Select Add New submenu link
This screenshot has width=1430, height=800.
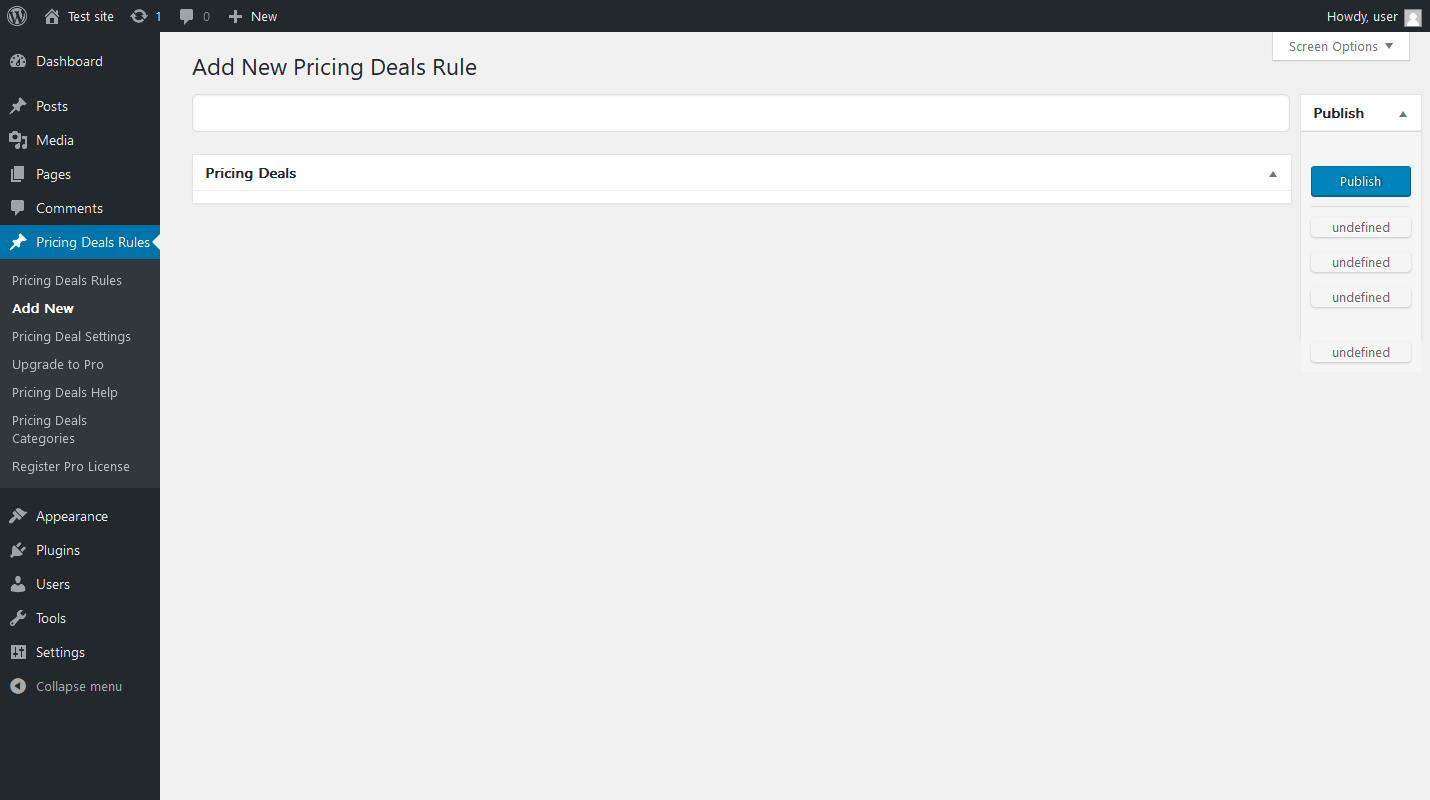pos(43,308)
